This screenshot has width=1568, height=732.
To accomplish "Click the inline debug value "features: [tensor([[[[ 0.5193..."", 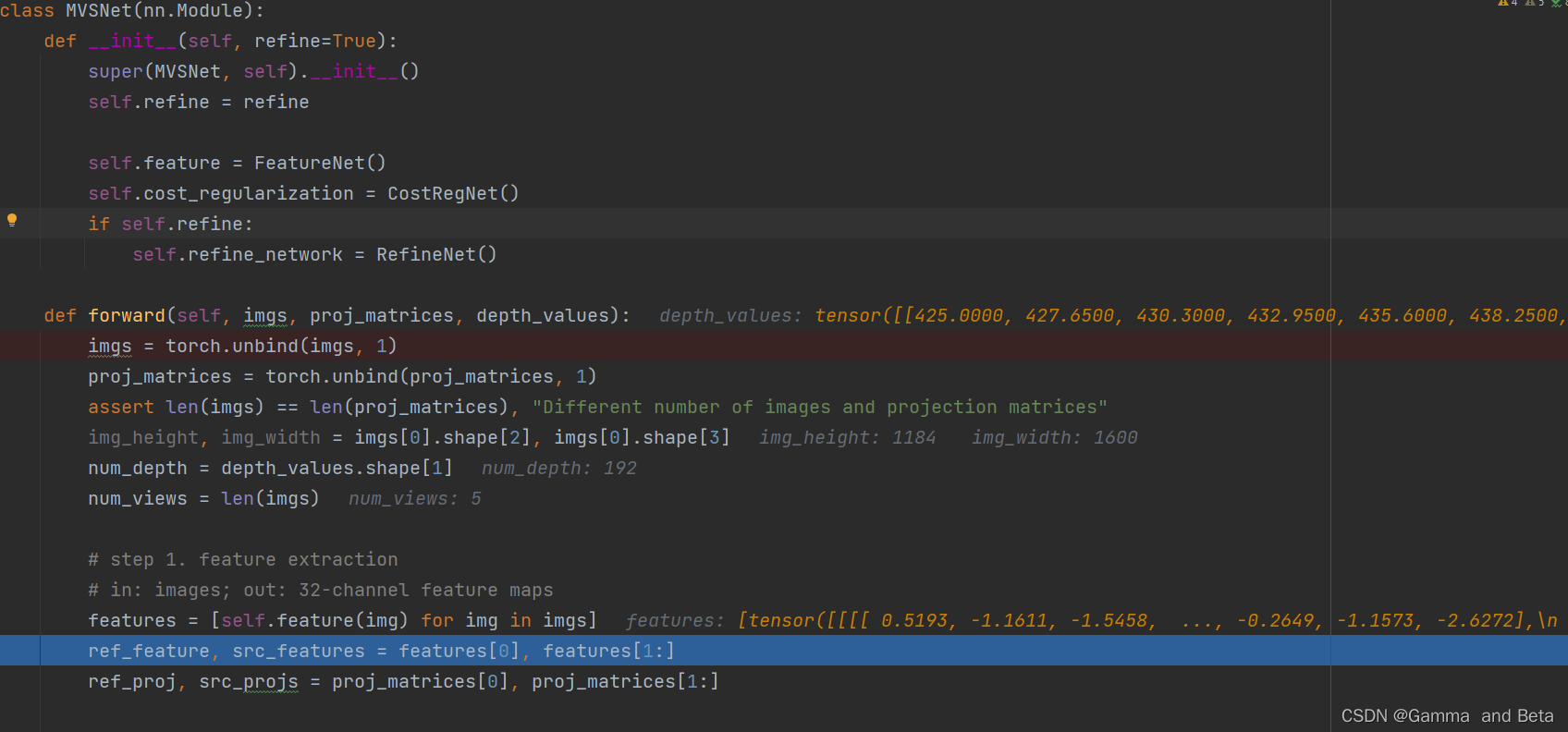I will click(1092, 620).
